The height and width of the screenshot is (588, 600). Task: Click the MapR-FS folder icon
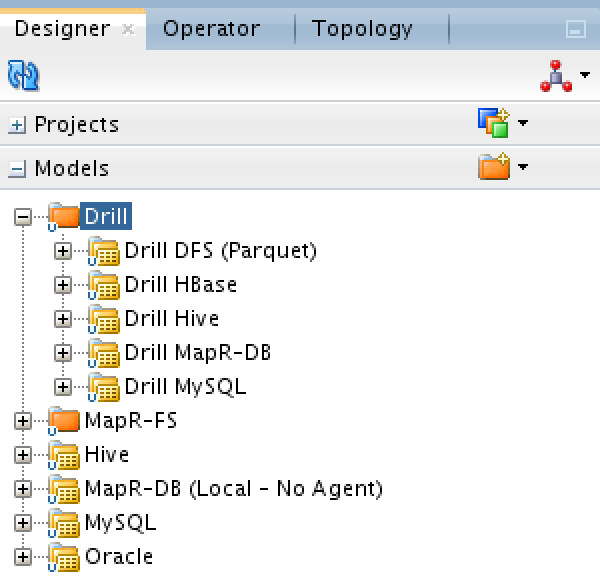coord(64,420)
